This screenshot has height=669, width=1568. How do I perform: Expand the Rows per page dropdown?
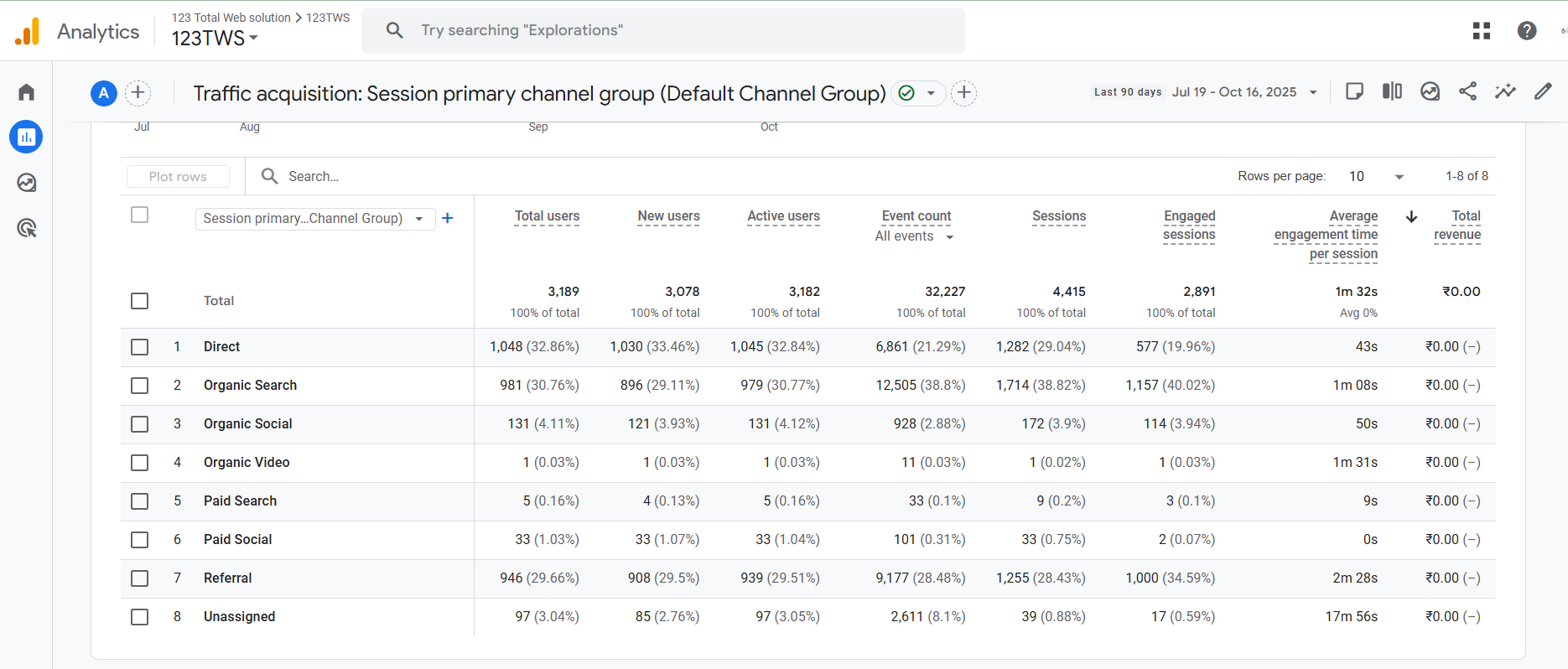[x=1376, y=176]
